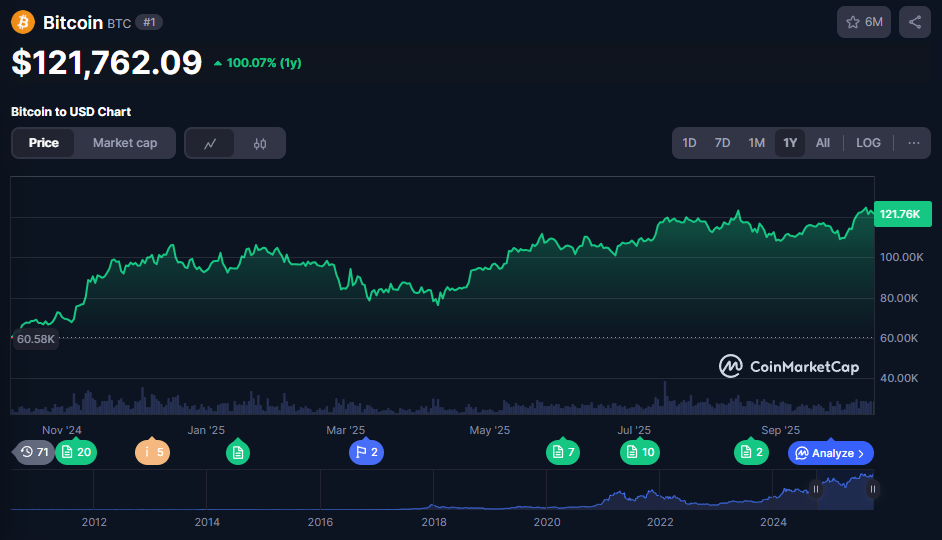The width and height of the screenshot is (942, 540).
Task: Set chart range to 1Y
Action: (x=790, y=143)
